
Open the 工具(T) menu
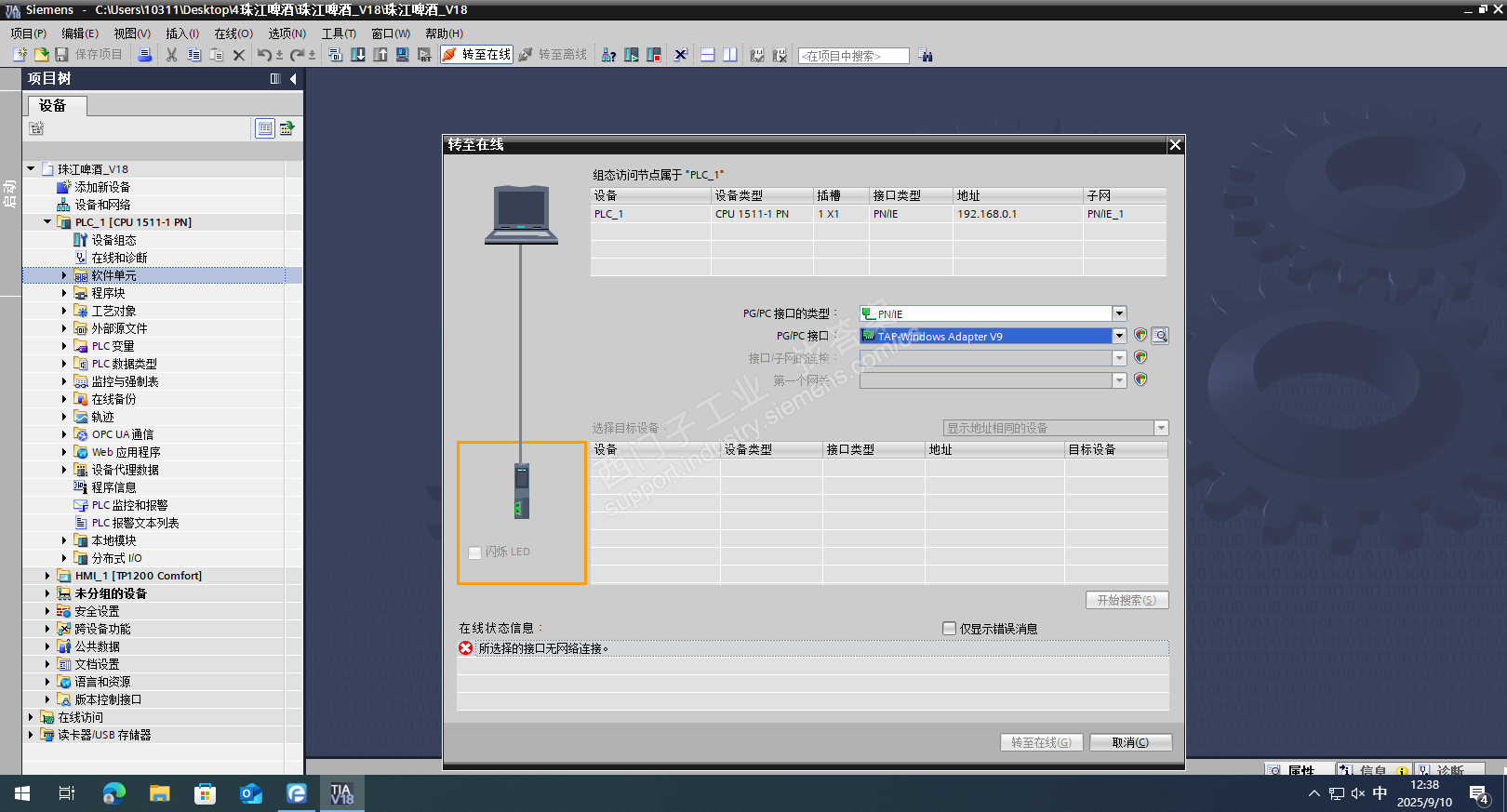[339, 33]
